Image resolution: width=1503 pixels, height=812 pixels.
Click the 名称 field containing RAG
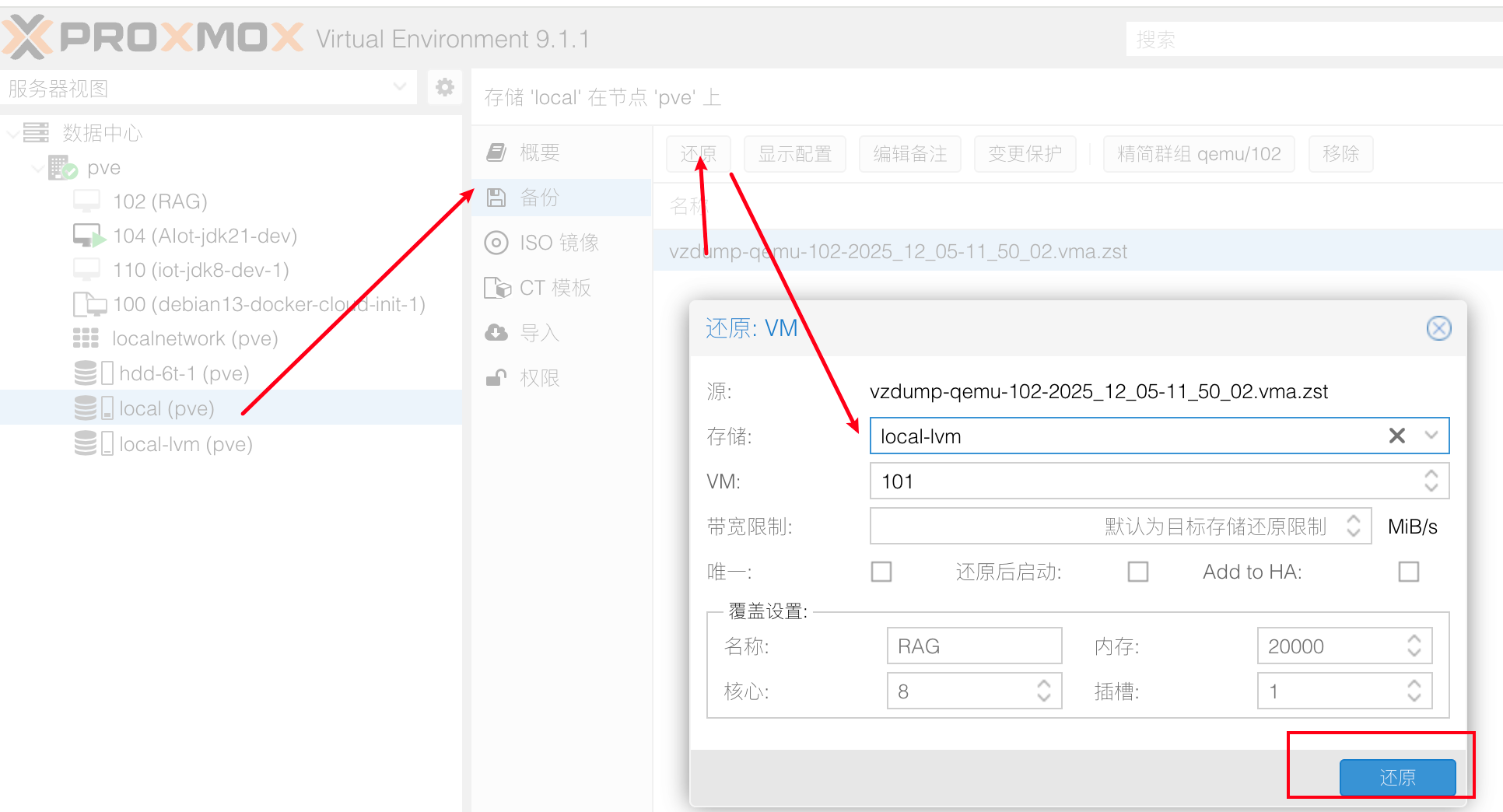click(x=973, y=646)
